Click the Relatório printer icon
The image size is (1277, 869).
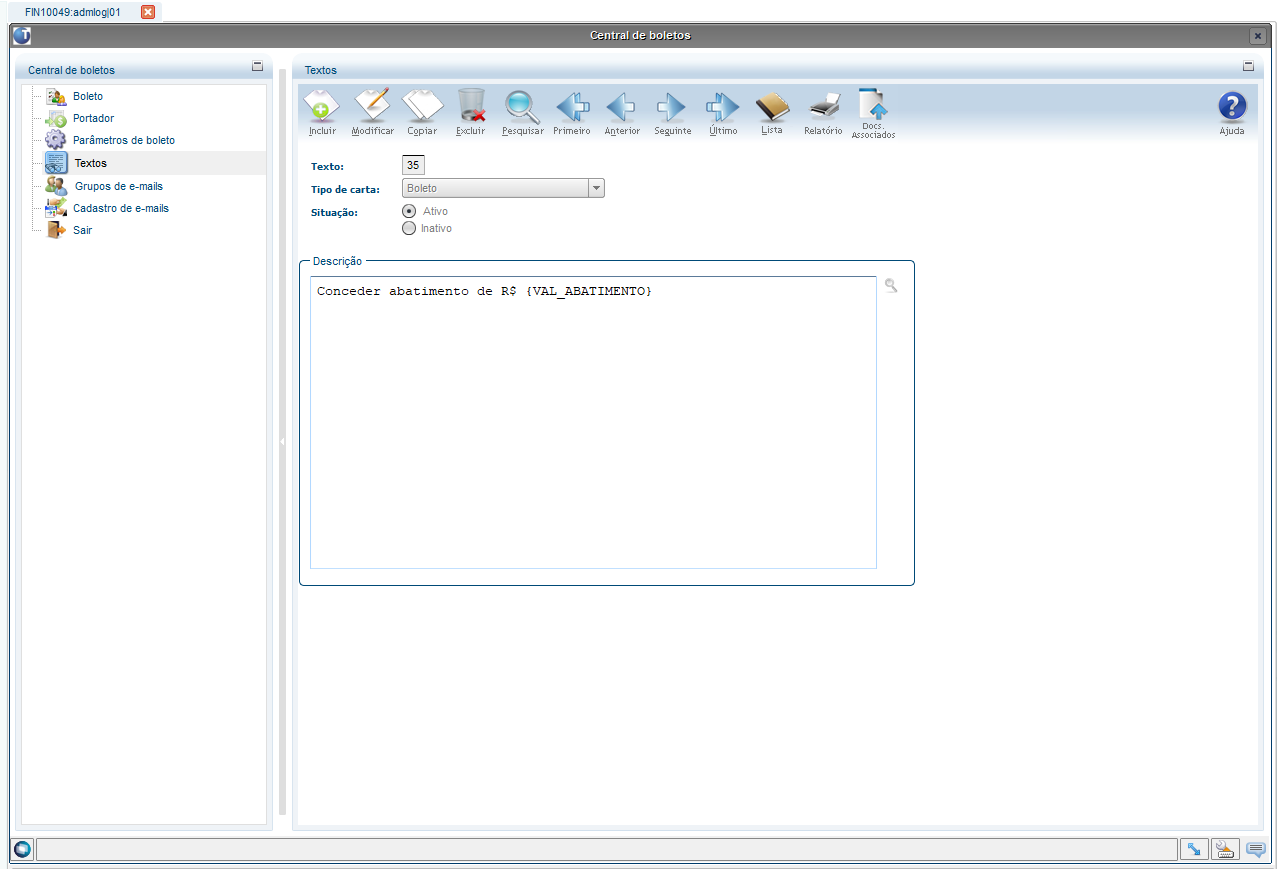pos(824,106)
